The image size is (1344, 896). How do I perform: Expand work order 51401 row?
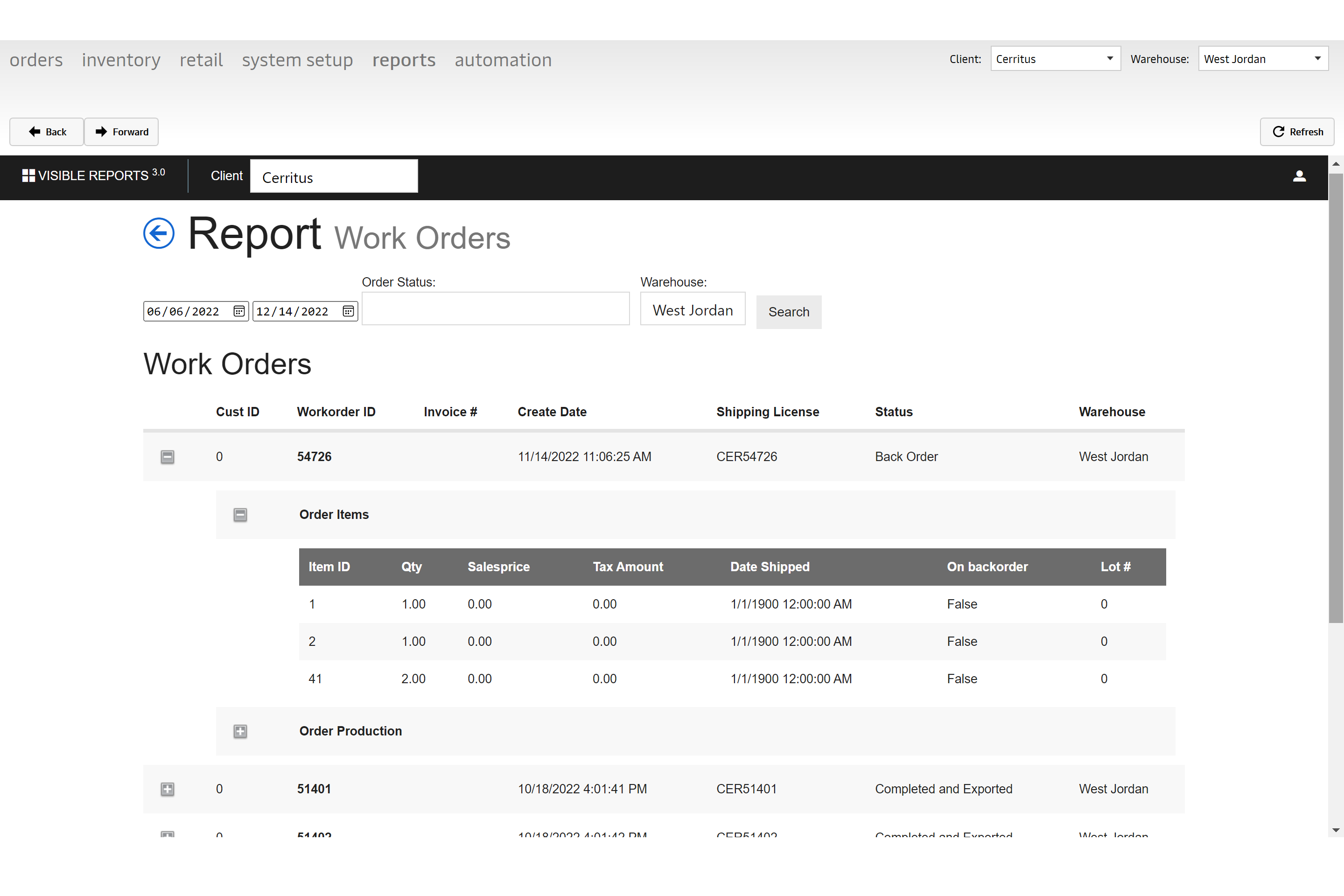click(168, 789)
